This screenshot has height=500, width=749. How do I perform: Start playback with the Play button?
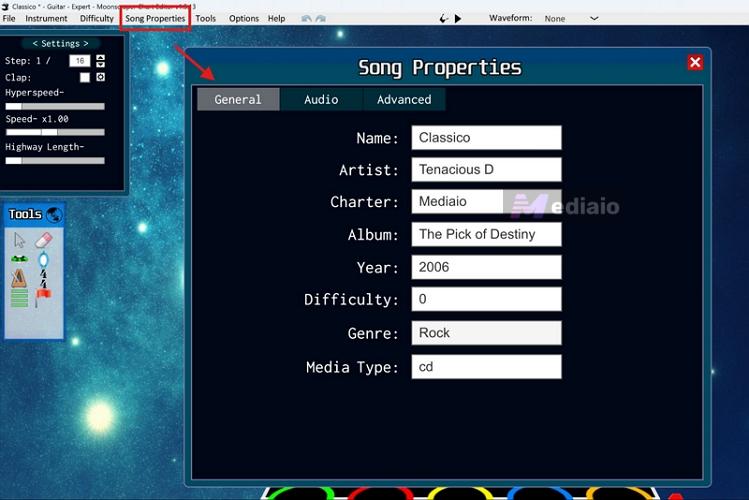point(458,19)
